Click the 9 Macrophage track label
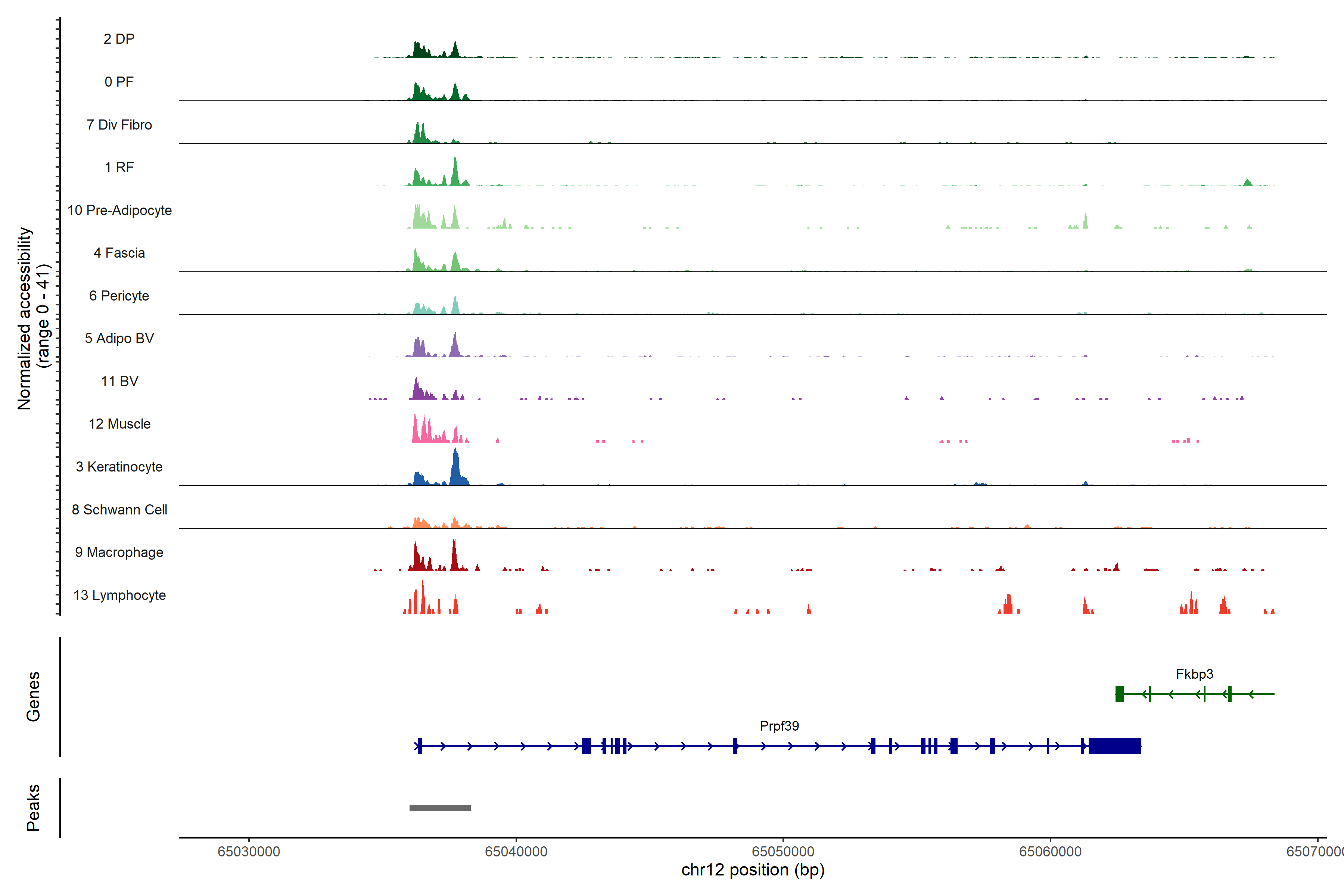Screen dimensions: 1344x896 [119, 552]
